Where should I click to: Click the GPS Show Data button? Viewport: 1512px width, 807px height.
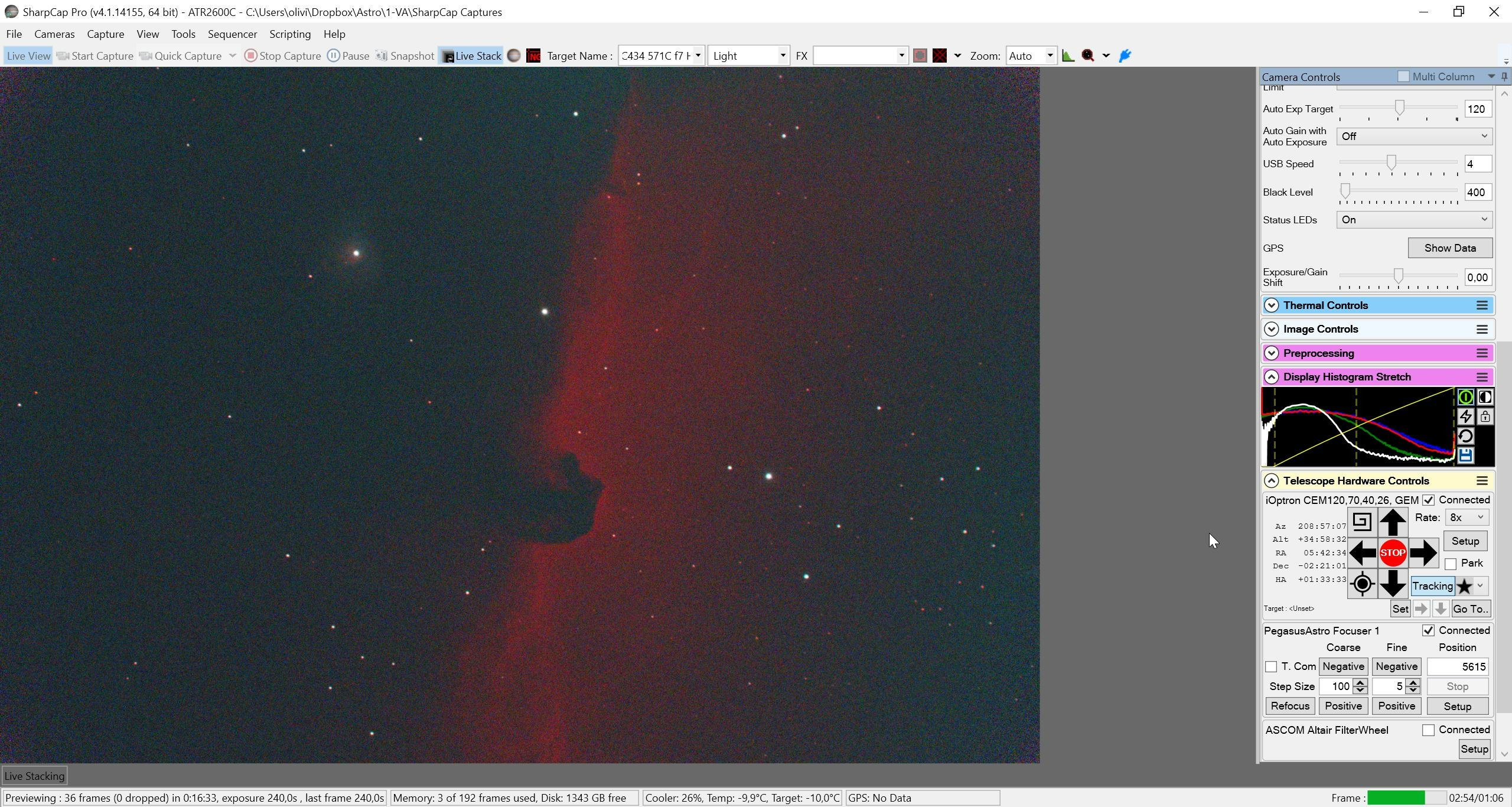[1450, 248]
